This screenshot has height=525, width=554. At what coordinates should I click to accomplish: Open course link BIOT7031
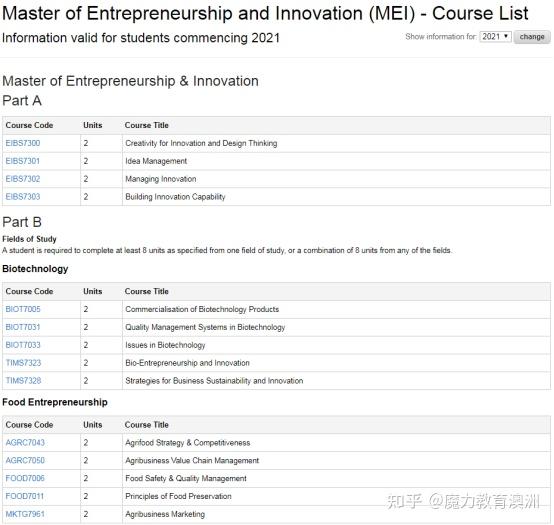click(23, 327)
